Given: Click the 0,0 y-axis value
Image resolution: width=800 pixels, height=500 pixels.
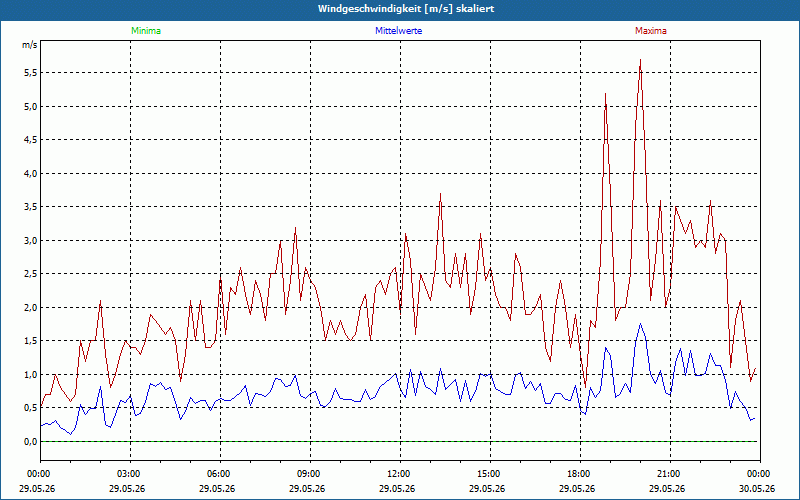Looking at the screenshot, I should [x=31, y=442].
